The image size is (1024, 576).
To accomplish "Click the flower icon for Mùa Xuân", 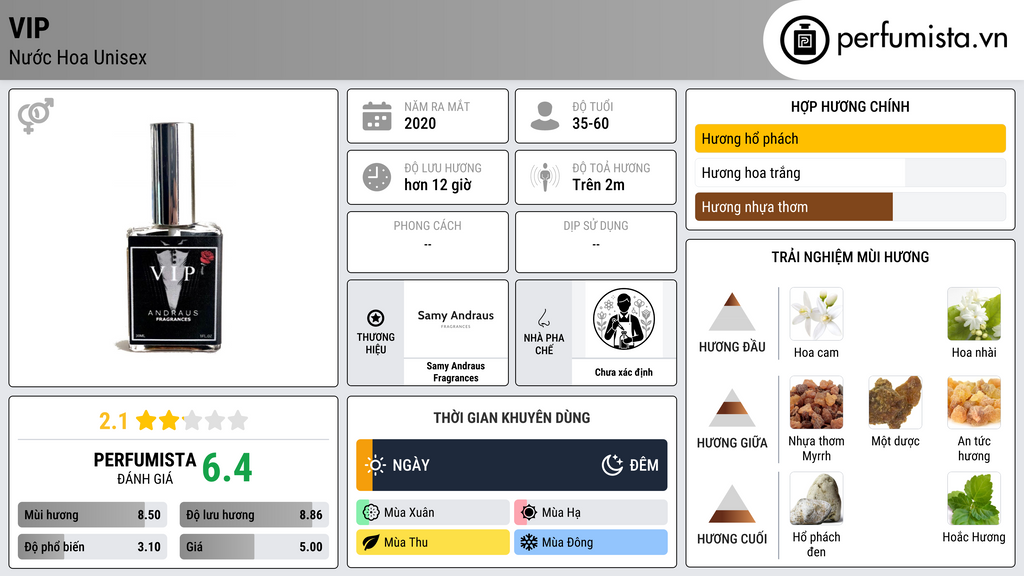I will 371,513.
